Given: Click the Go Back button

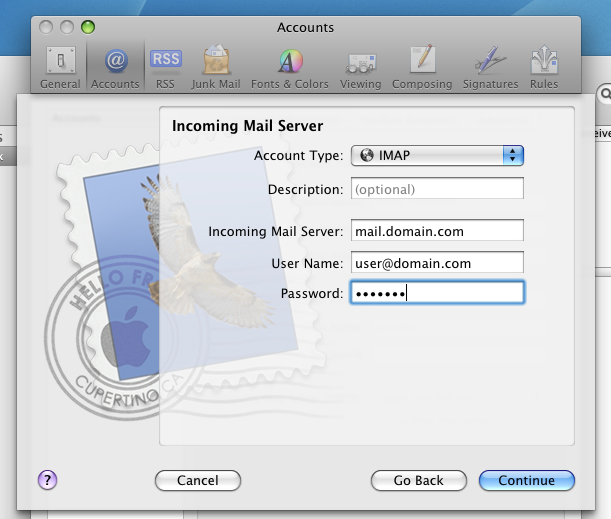Looking at the screenshot, I should 418,481.
